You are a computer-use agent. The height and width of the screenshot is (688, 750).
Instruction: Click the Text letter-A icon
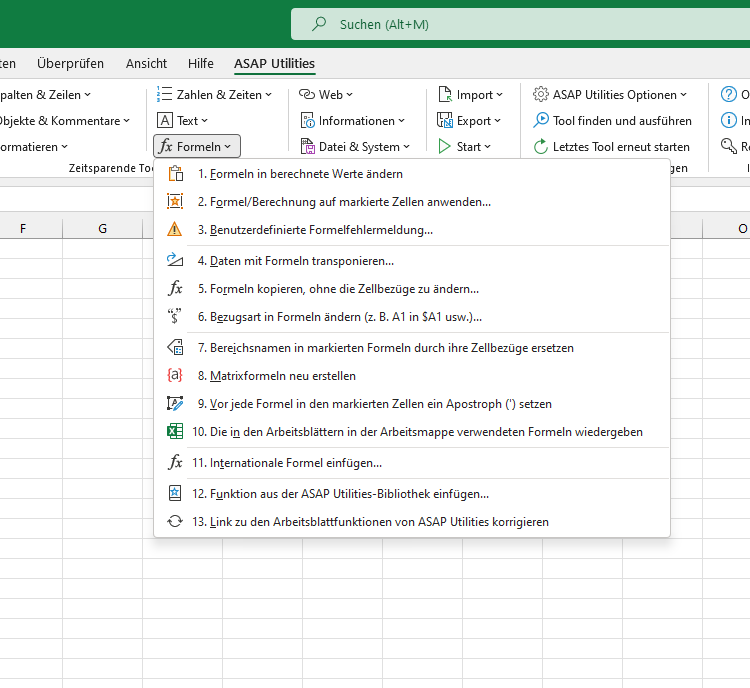click(x=165, y=120)
